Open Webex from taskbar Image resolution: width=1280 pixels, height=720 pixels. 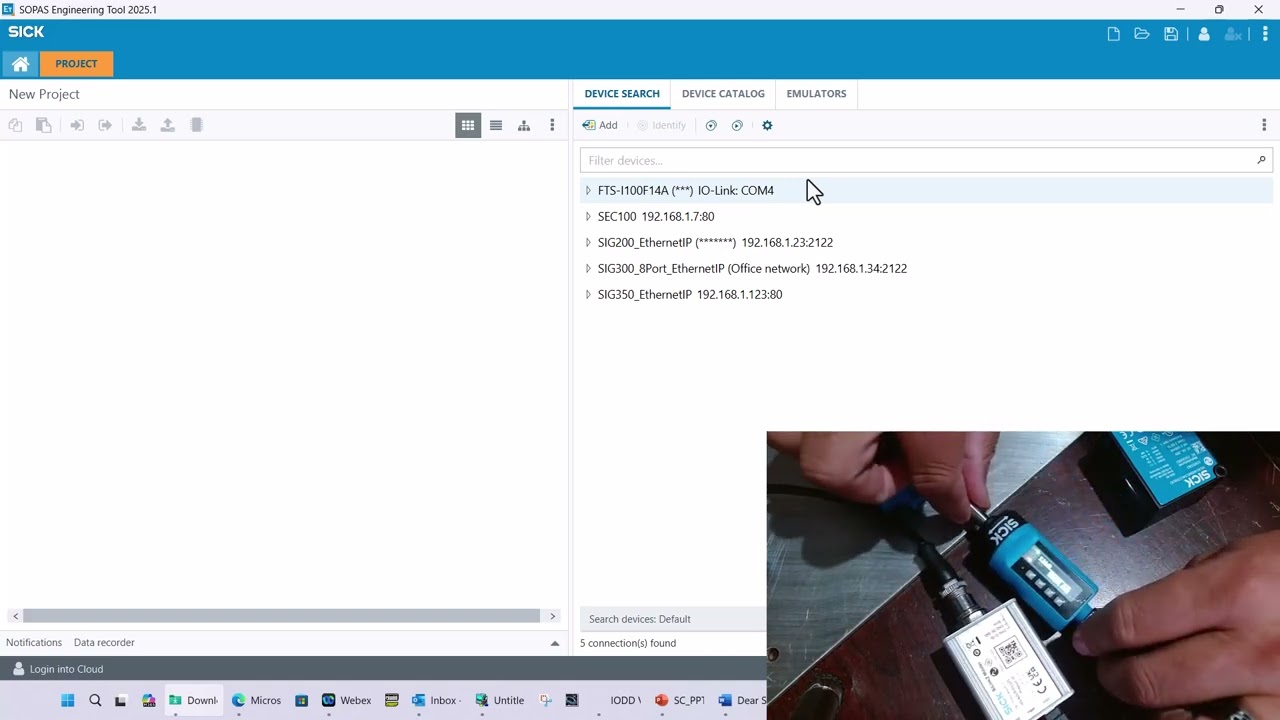346,700
